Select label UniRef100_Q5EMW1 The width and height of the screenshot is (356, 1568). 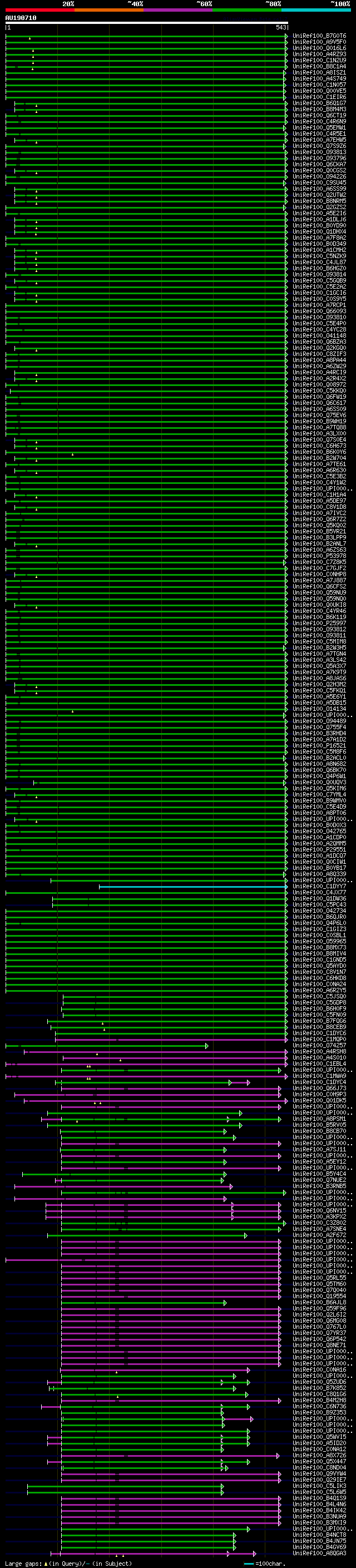point(319,128)
